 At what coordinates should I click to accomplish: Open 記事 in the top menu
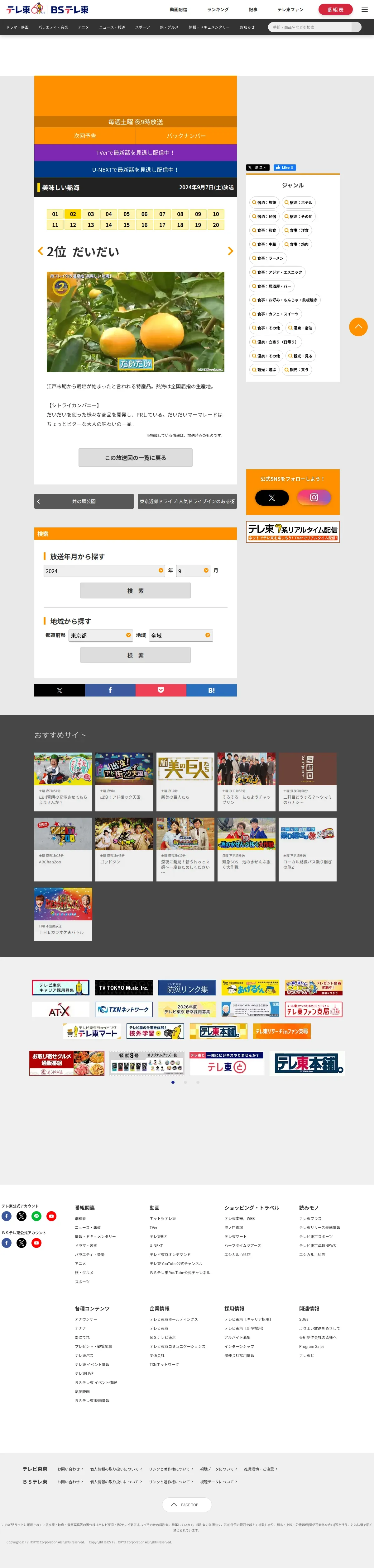point(253,10)
